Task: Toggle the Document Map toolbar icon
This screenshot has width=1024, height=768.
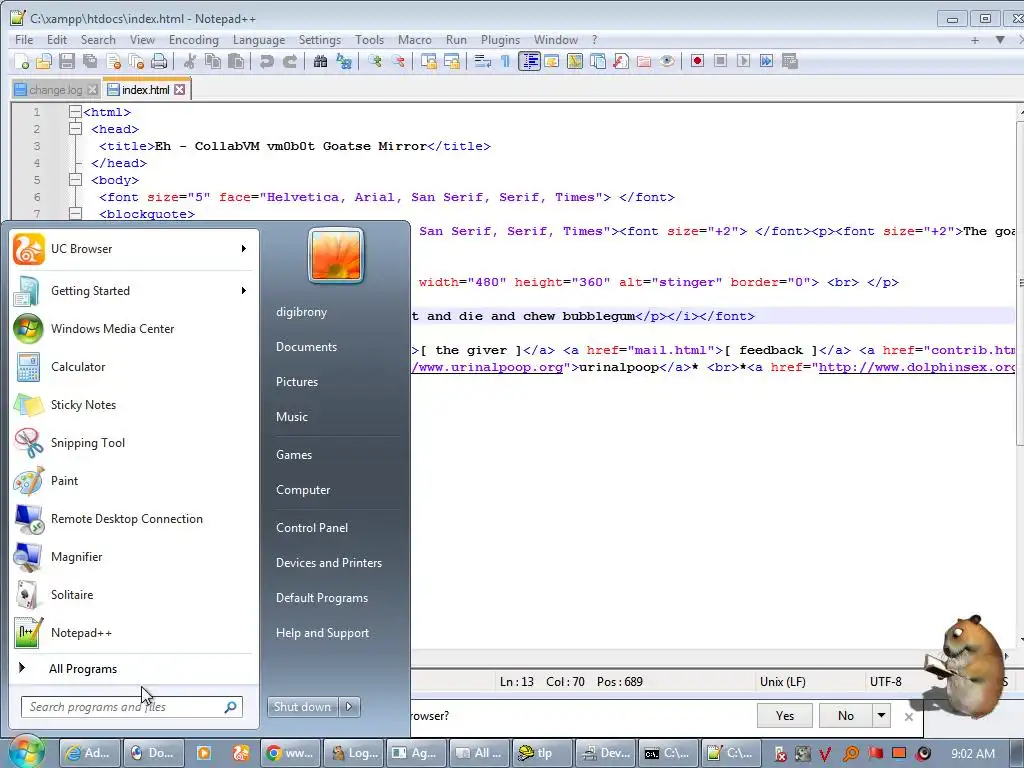Action: pyautogui.click(x=575, y=61)
